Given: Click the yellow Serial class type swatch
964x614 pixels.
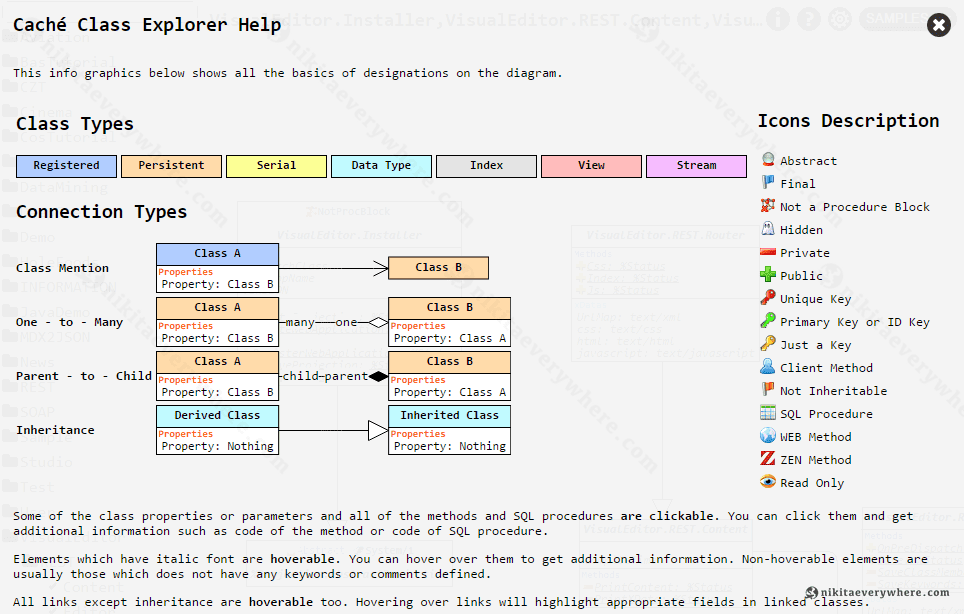Looking at the screenshot, I should click(x=276, y=166).
